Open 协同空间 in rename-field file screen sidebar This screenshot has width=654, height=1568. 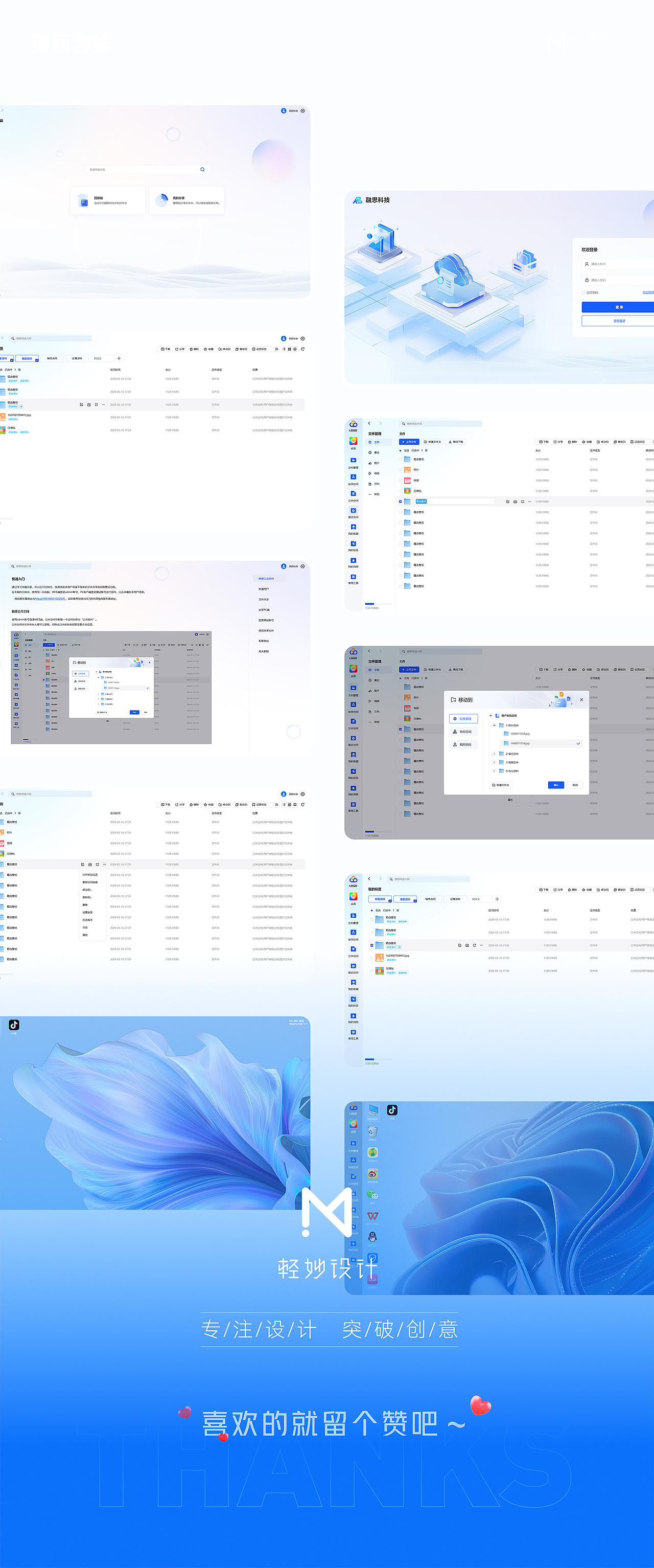pos(353,479)
